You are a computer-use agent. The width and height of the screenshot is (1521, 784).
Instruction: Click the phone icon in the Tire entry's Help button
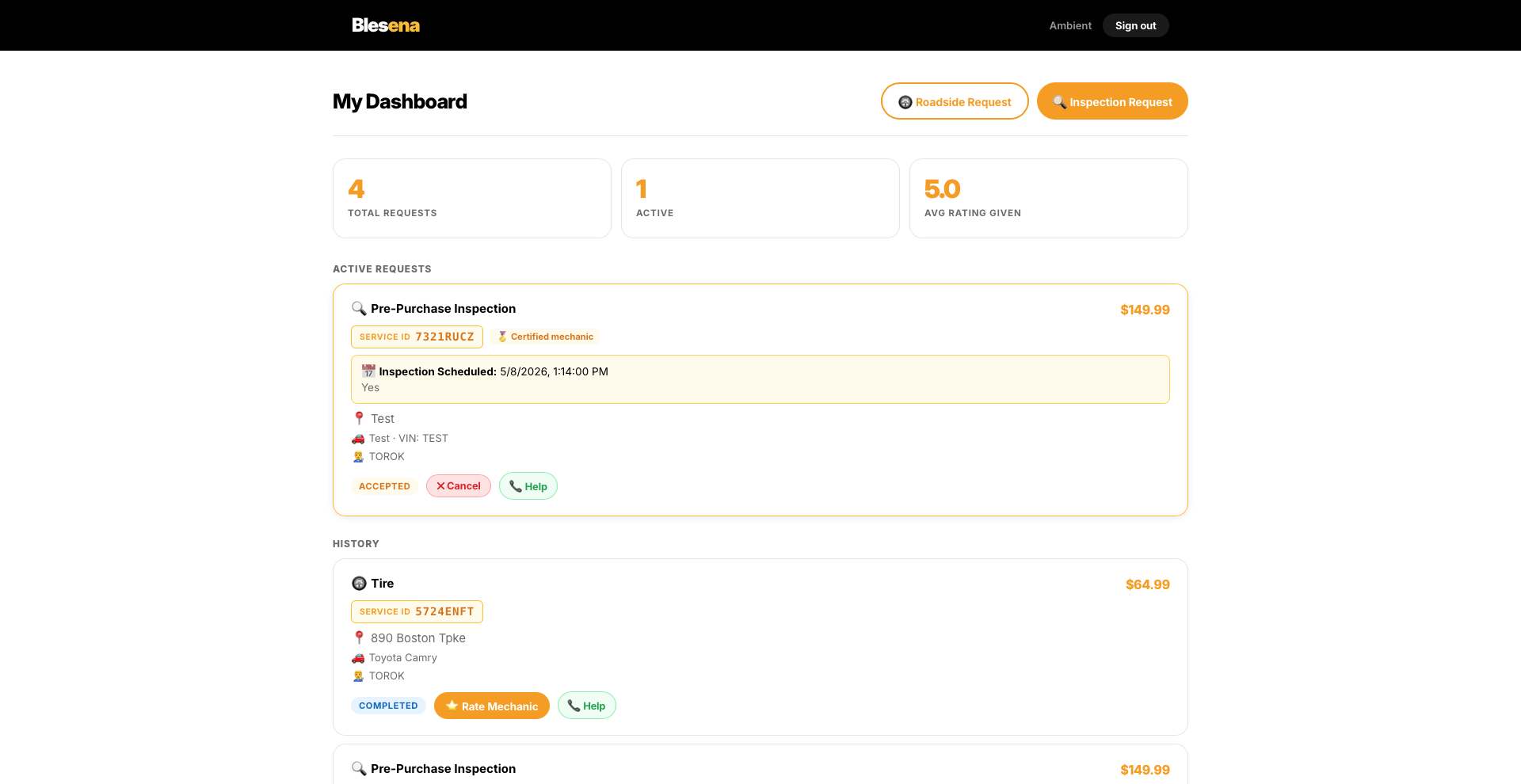(x=574, y=706)
